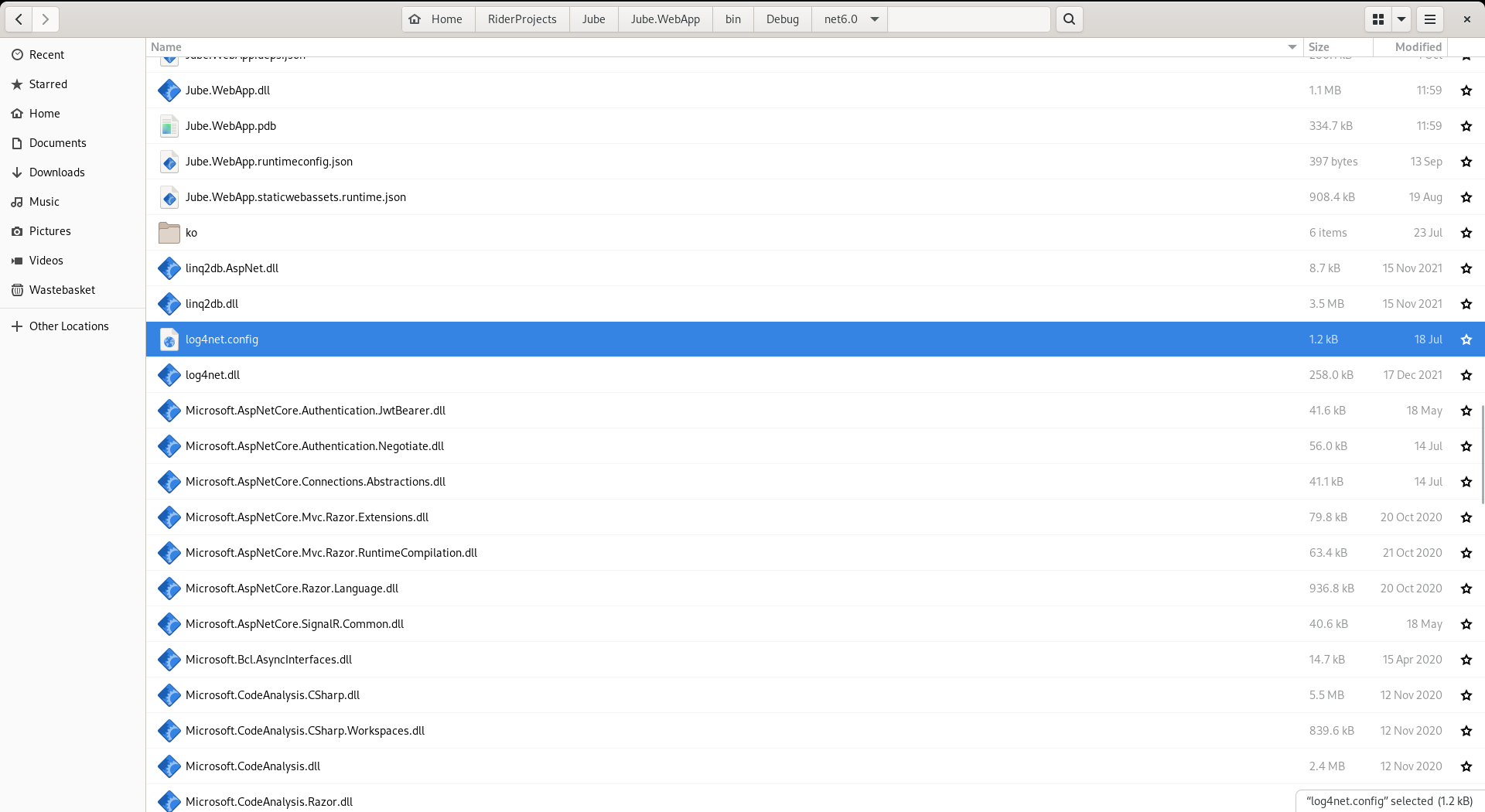Star Microsoft.AspNetCore.Authentication.JwtBearer.dll
The height and width of the screenshot is (812, 1485).
[1466, 411]
